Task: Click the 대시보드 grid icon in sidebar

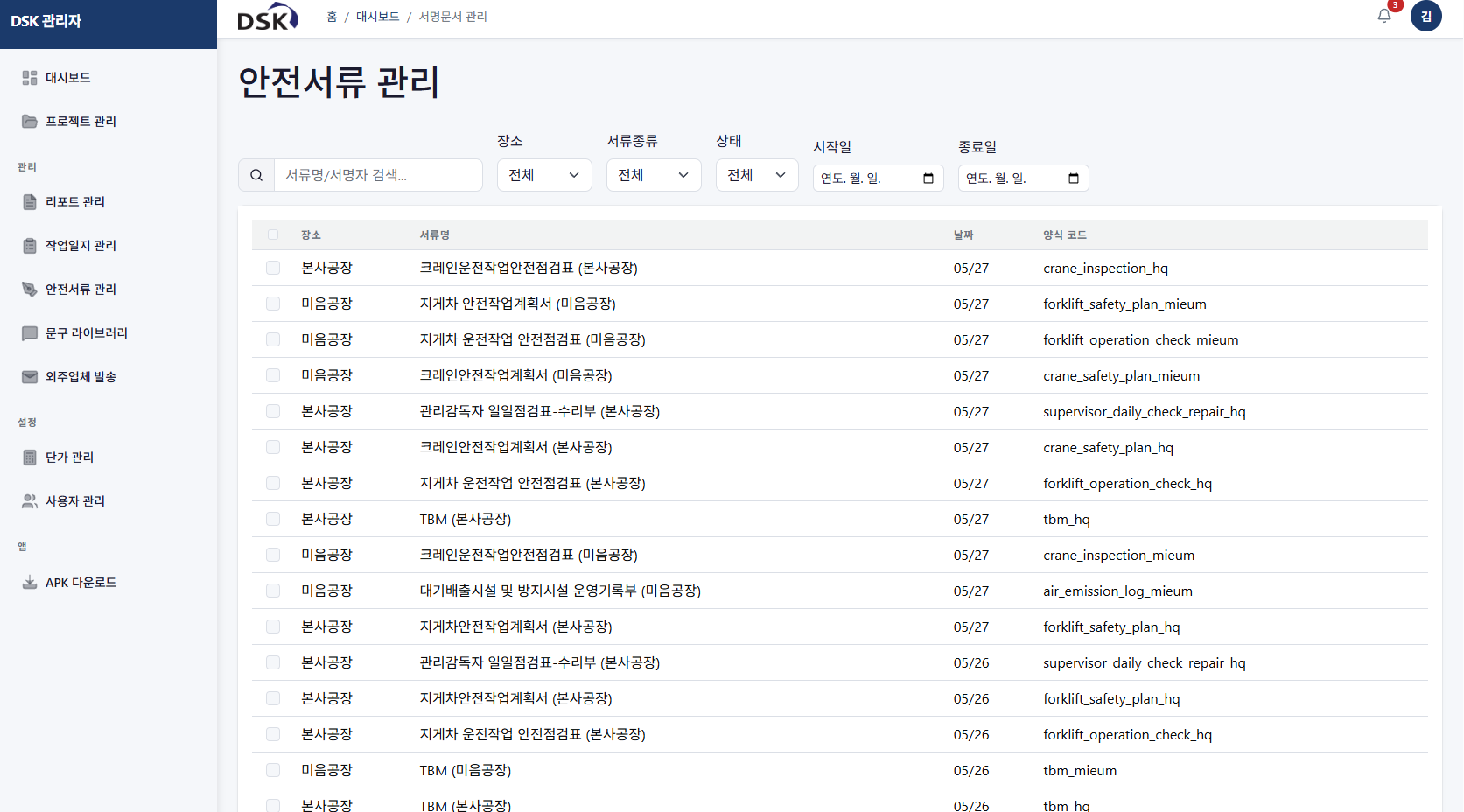Action: [x=30, y=78]
